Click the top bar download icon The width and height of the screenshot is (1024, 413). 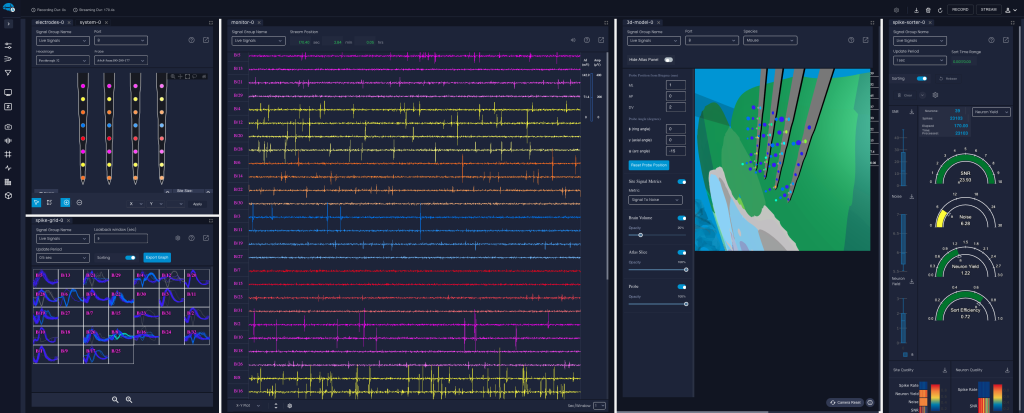[x=916, y=10]
